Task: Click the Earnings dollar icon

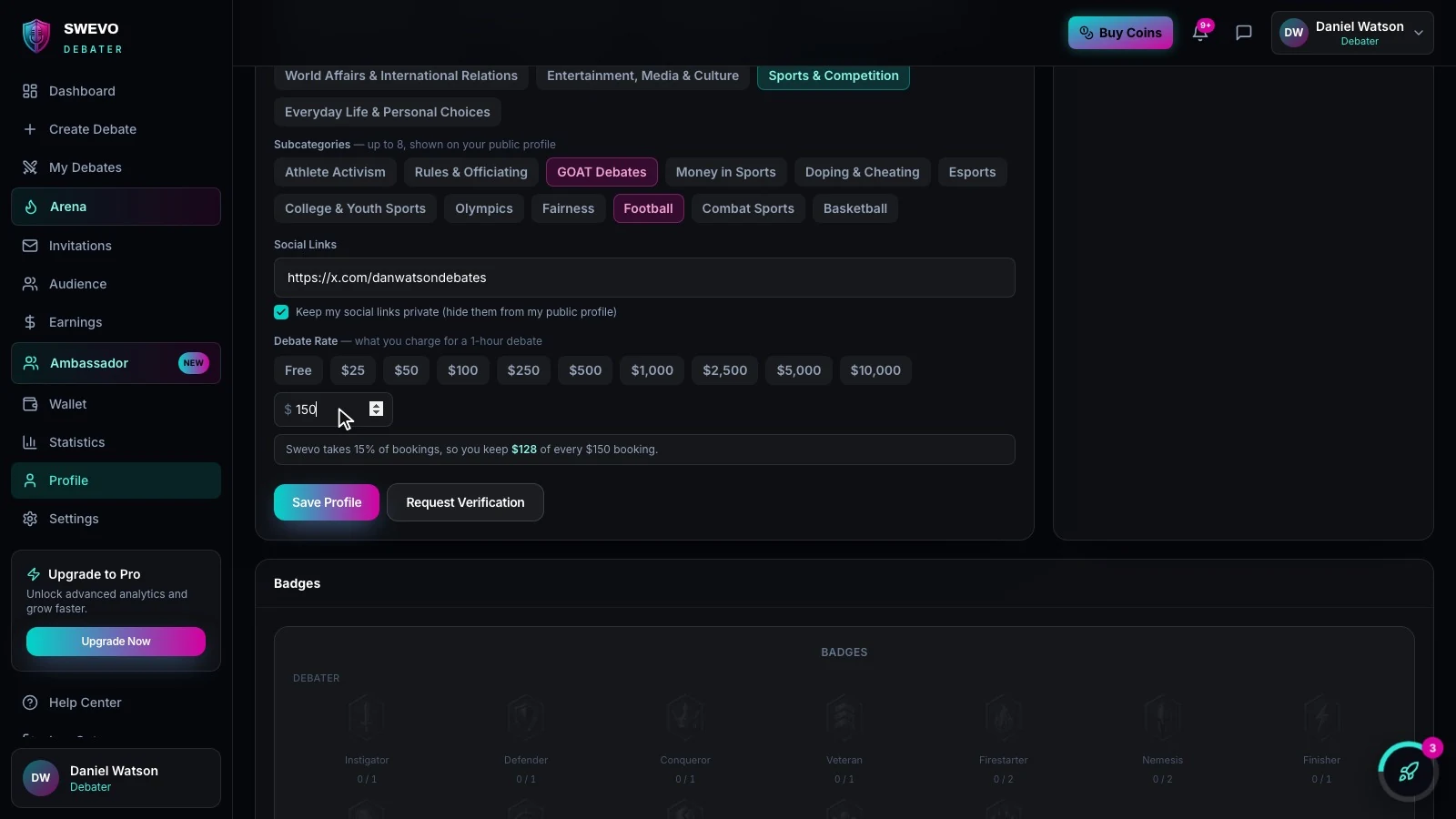Action: (x=30, y=322)
